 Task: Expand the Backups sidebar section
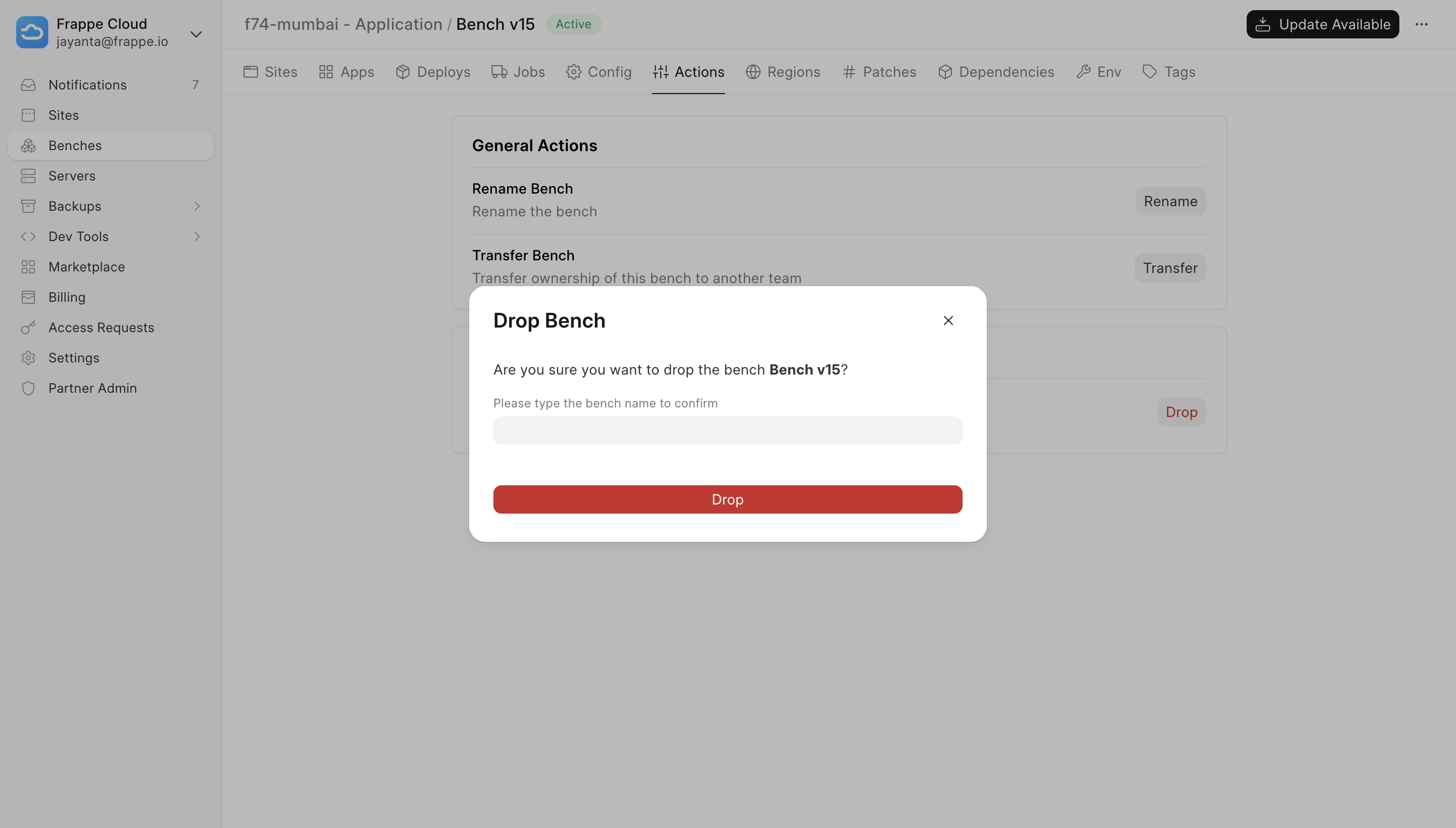[x=197, y=206]
